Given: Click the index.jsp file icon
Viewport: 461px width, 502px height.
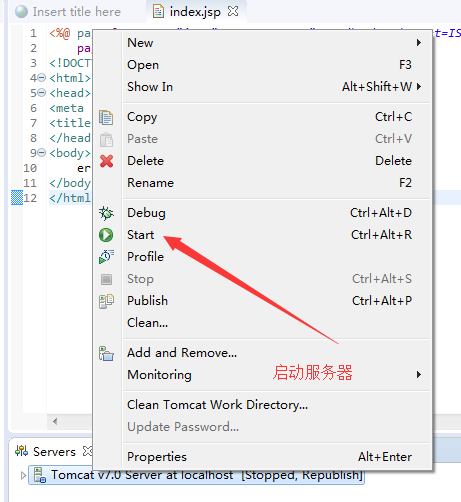Looking at the screenshot, I should coord(158,12).
